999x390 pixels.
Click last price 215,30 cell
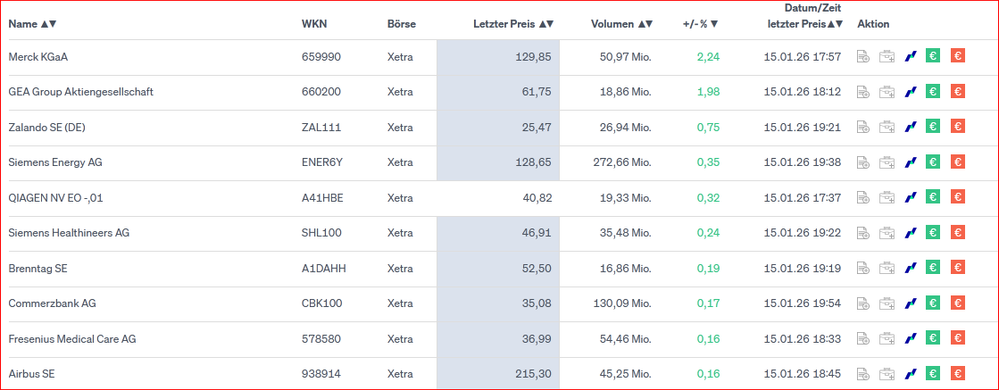(x=498, y=374)
